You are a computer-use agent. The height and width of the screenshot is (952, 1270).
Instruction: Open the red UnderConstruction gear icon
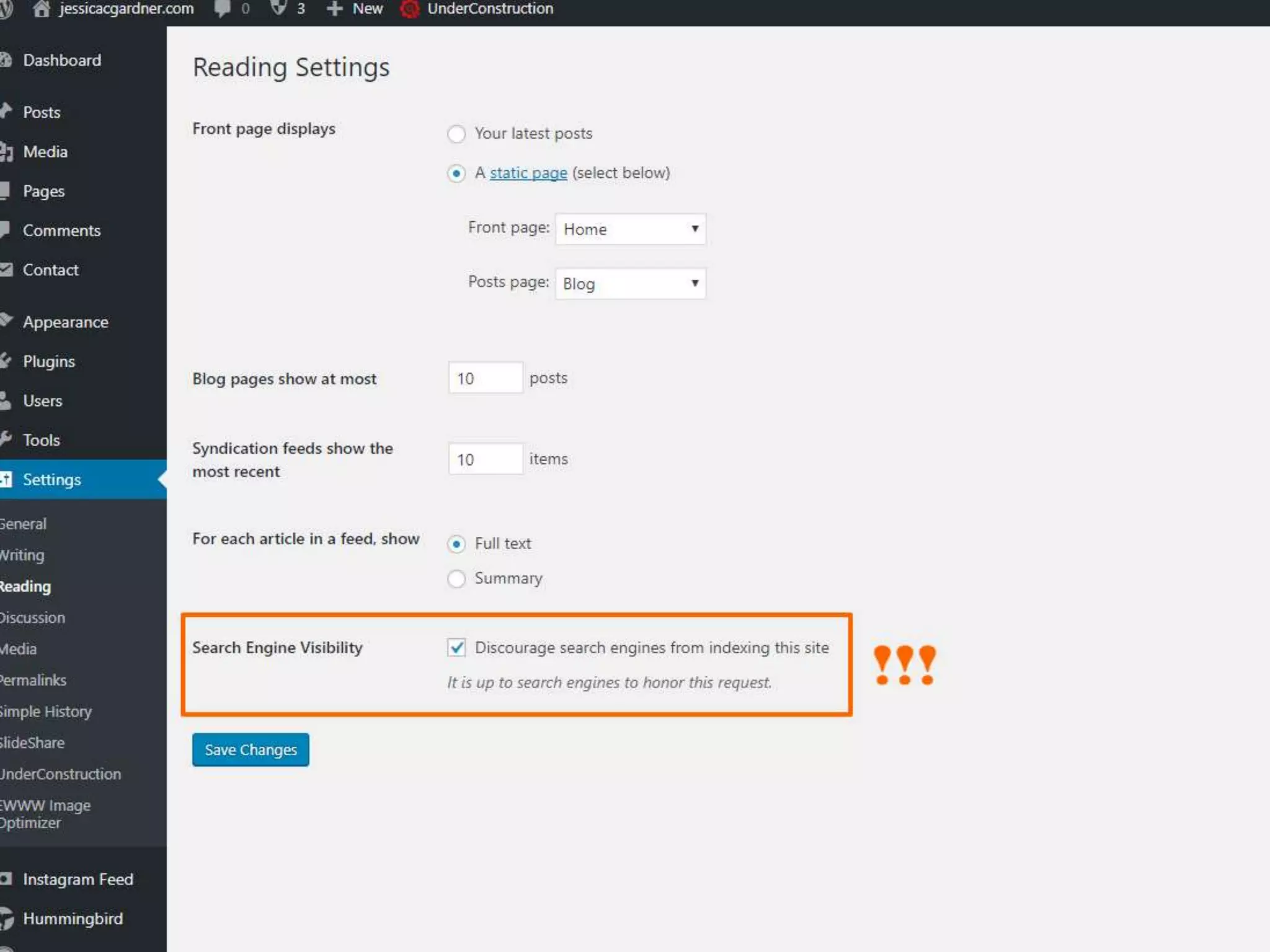point(409,9)
